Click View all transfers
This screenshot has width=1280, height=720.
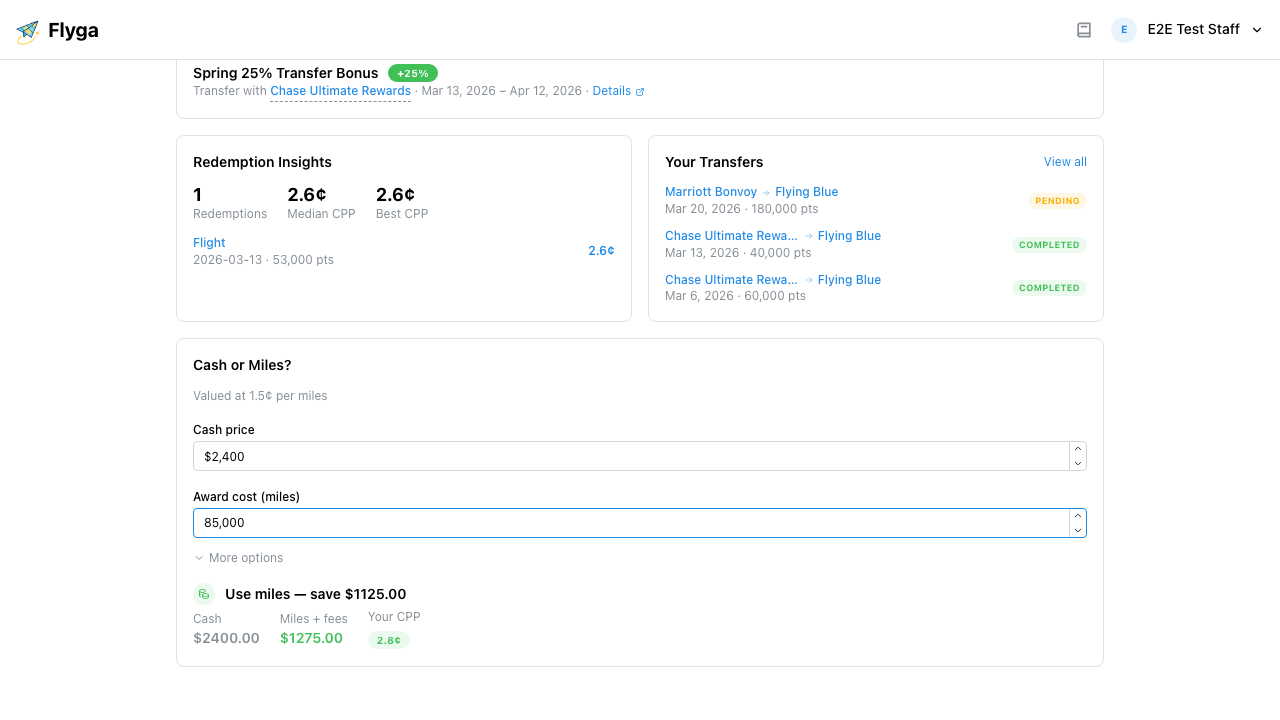(1065, 162)
